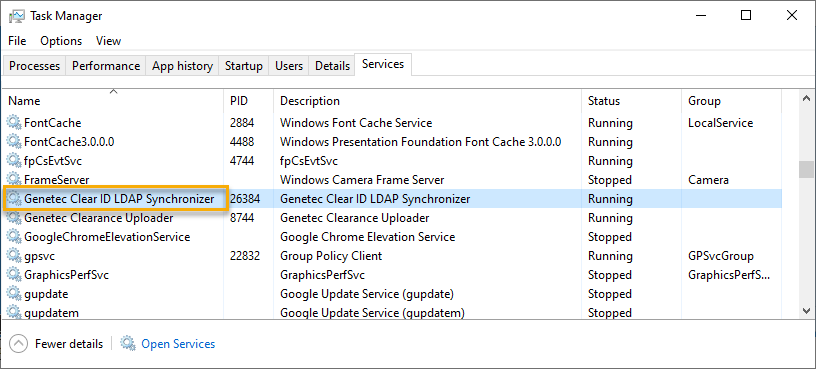The height and width of the screenshot is (369, 816).
Task: Click the vertical scrollbar thumb
Action: [807, 169]
